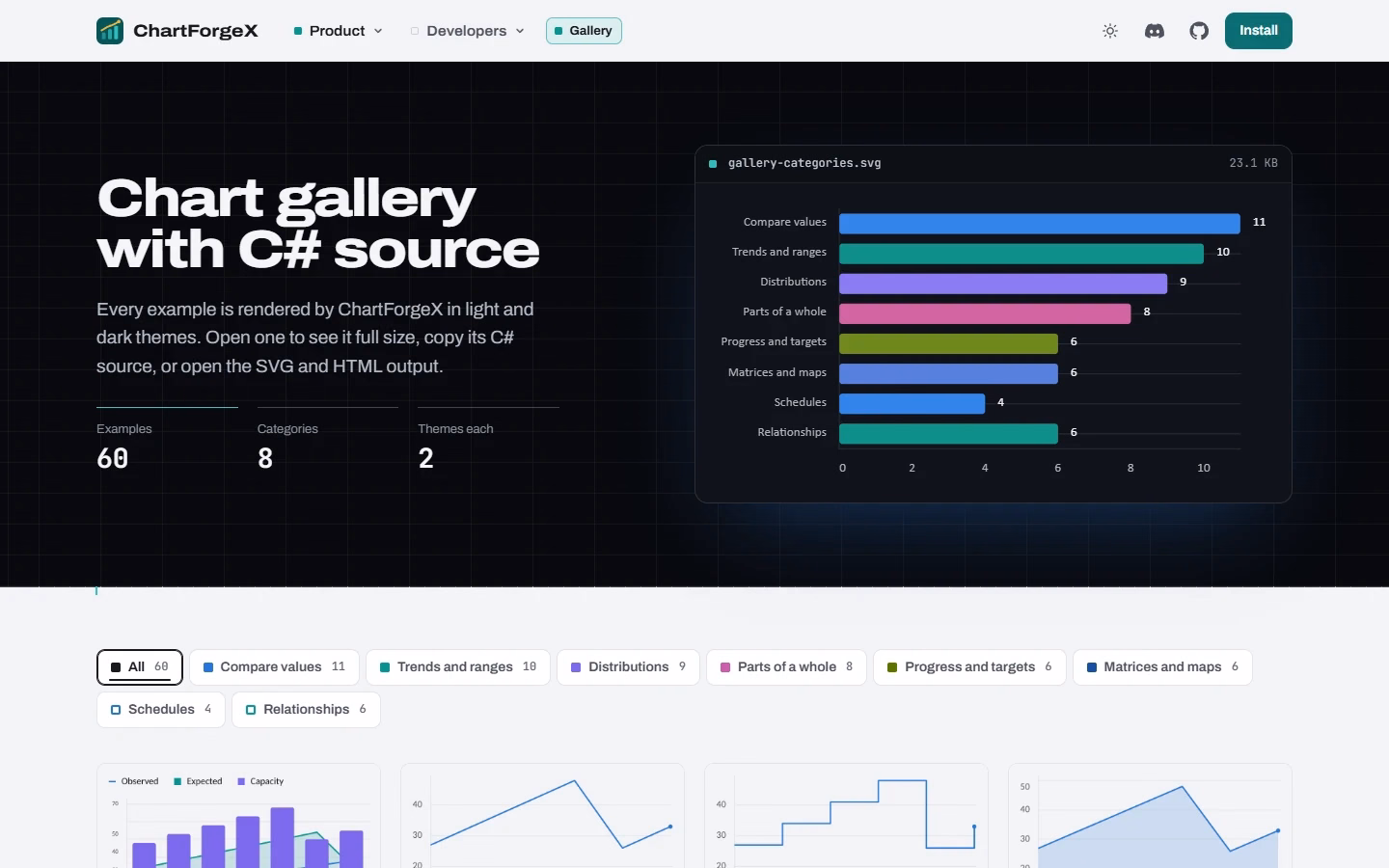
Task: Click the teal Relationships bar in chart
Action: point(948,433)
